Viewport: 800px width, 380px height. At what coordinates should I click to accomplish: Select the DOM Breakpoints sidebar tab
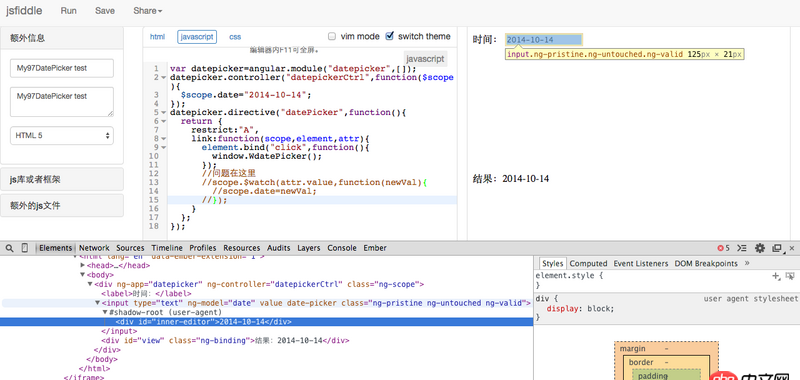click(706, 264)
